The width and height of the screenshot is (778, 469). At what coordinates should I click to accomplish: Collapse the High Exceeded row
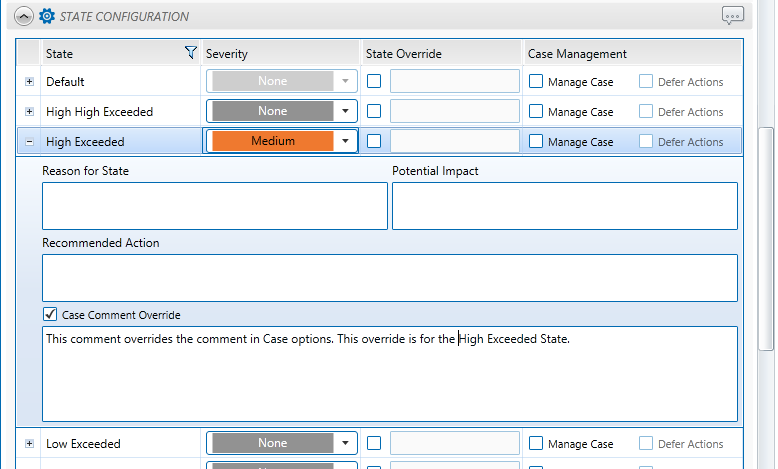click(29, 142)
